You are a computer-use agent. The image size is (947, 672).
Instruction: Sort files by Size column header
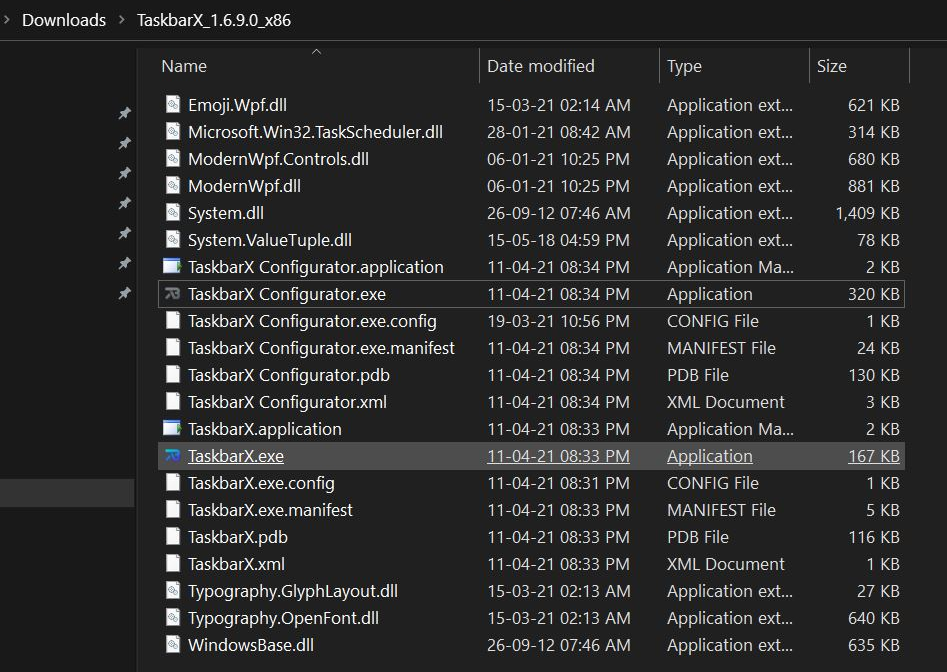tap(831, 66)
